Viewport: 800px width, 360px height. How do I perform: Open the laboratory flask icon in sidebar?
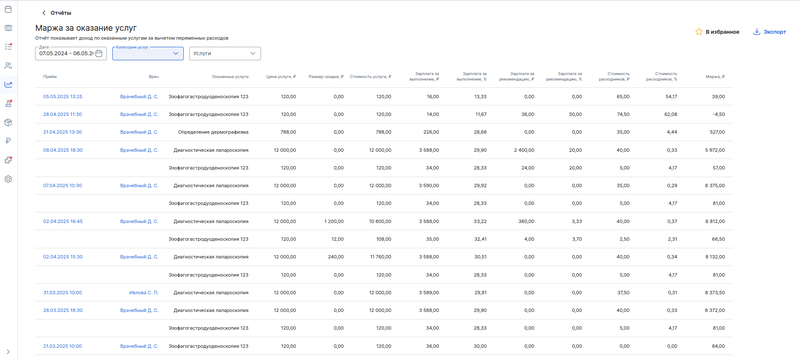tap(8, 104)
